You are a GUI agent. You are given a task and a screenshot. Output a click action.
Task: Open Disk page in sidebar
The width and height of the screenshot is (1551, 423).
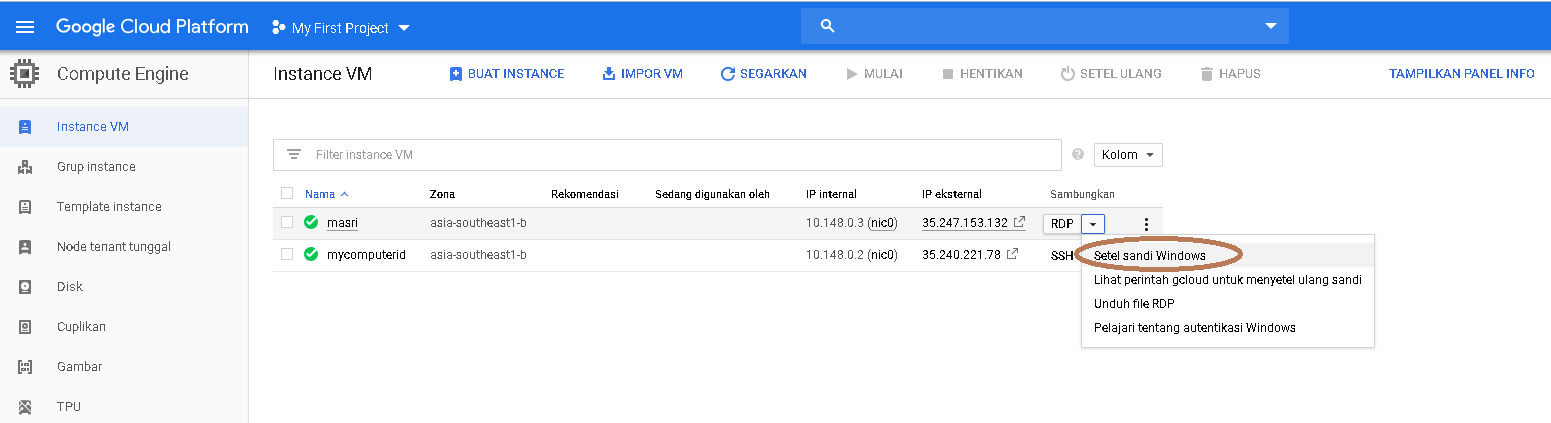coord(70,287)
